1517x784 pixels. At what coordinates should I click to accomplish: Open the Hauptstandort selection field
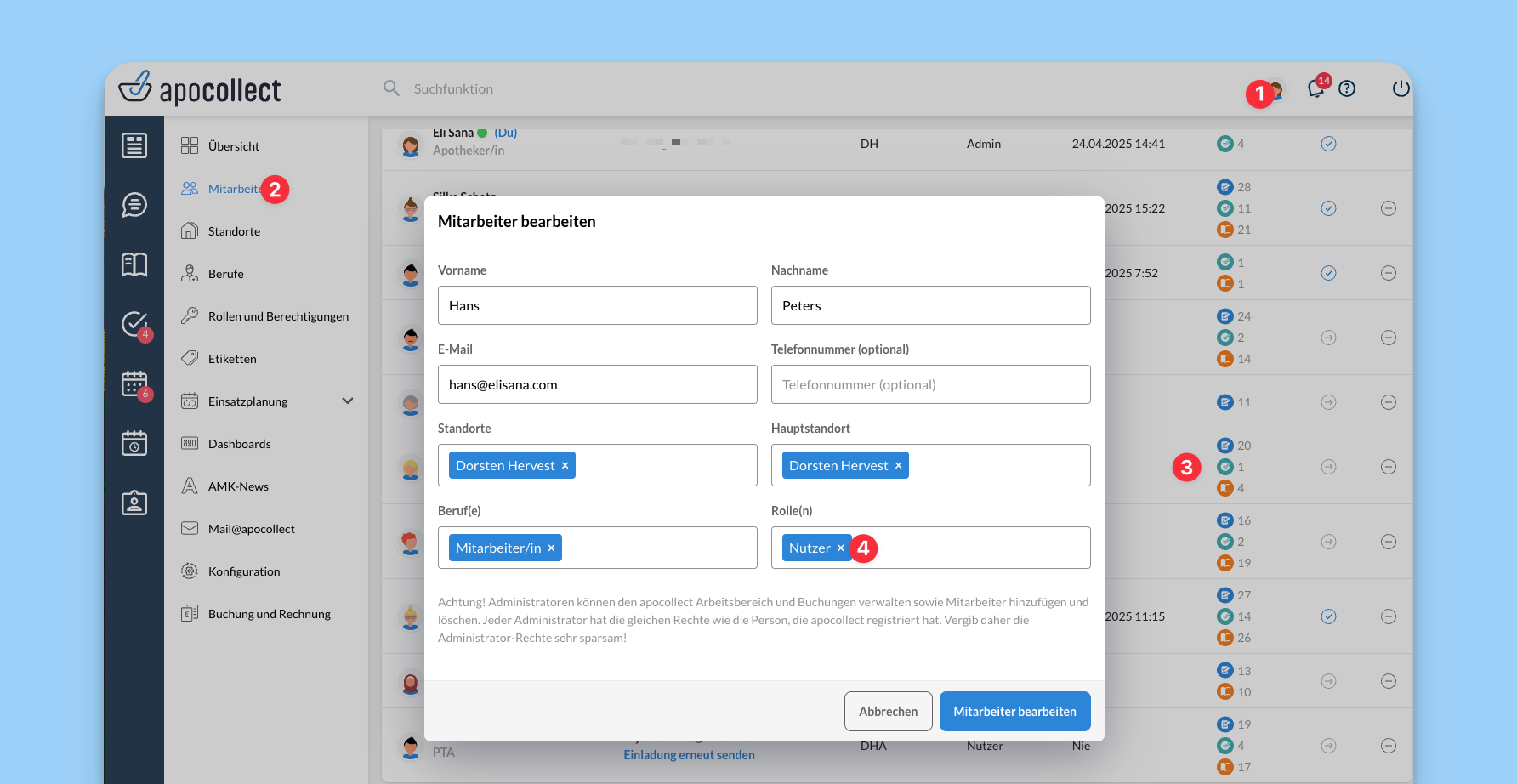[995, 465]
